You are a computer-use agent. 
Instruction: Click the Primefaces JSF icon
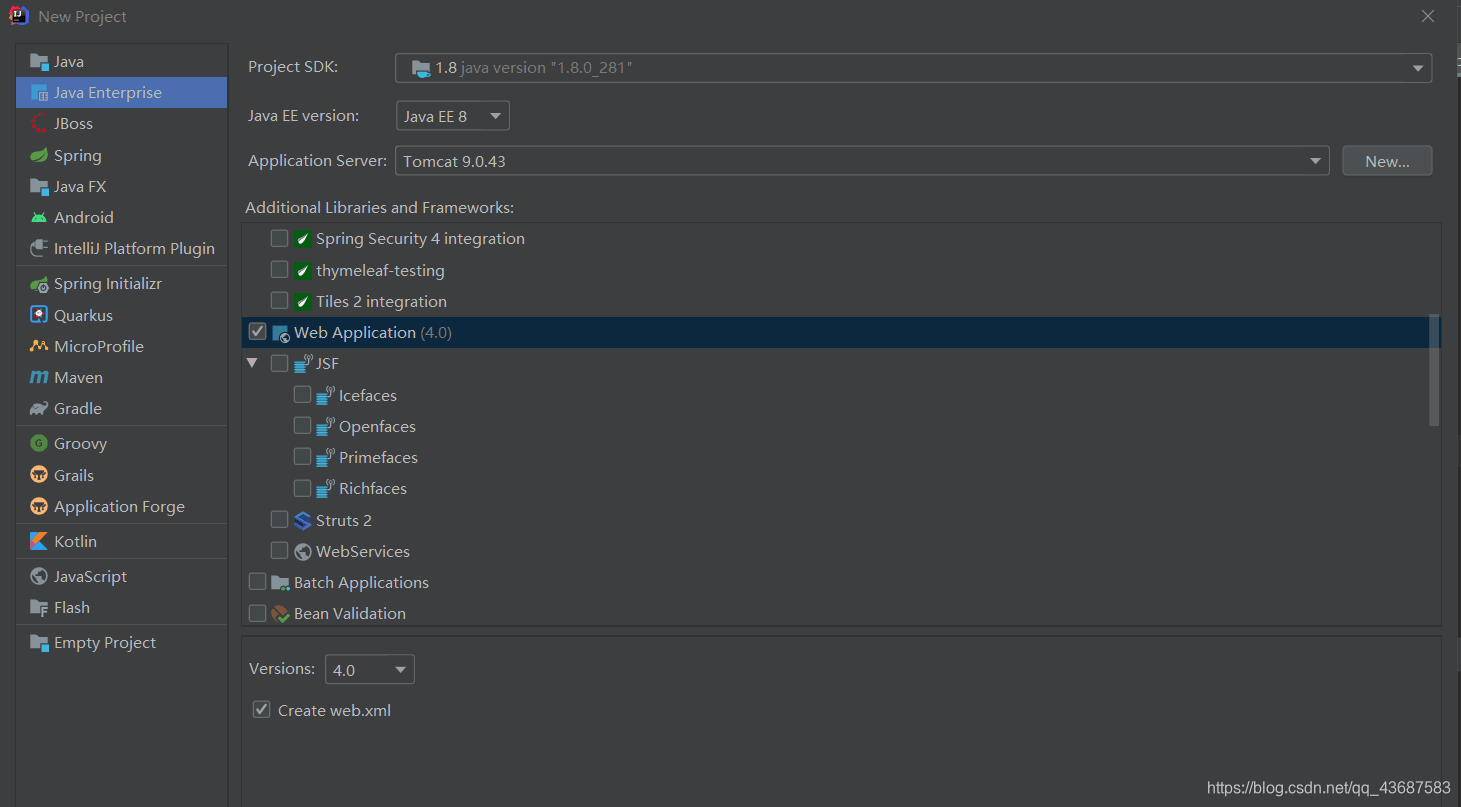pyautogui.click(x=325, y=457)
